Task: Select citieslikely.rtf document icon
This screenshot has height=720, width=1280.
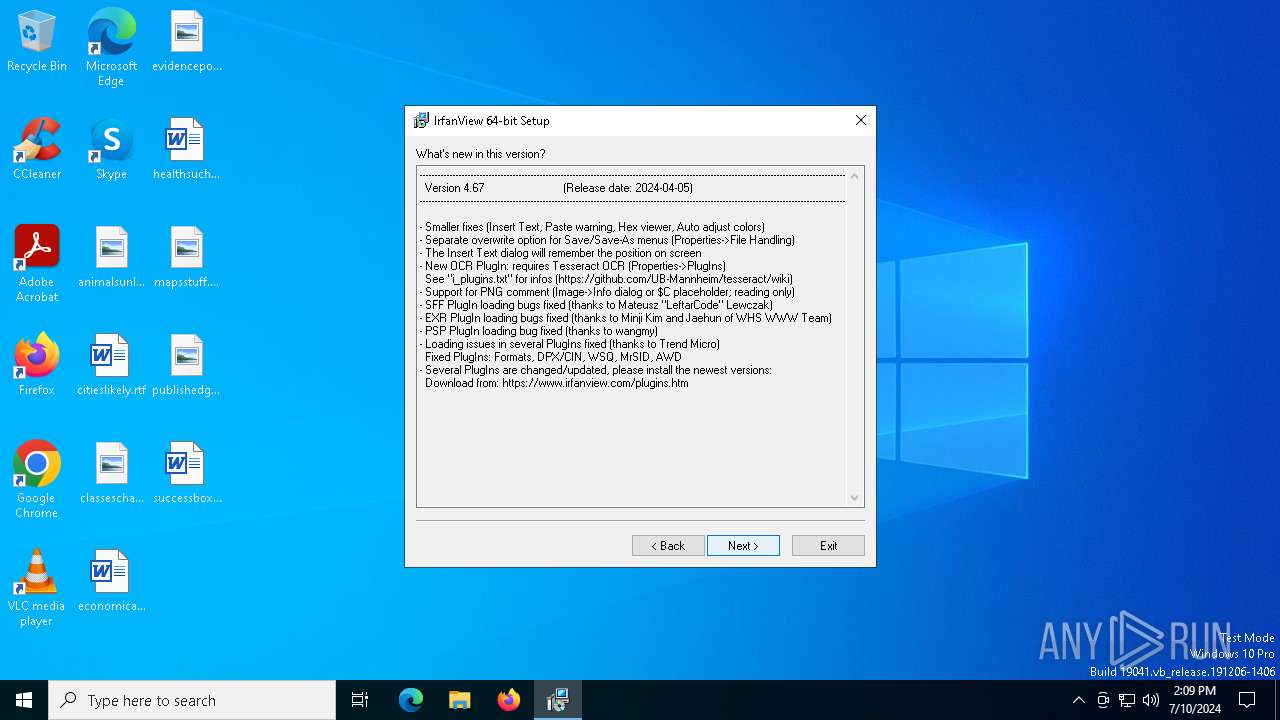Action: point(111,365)
